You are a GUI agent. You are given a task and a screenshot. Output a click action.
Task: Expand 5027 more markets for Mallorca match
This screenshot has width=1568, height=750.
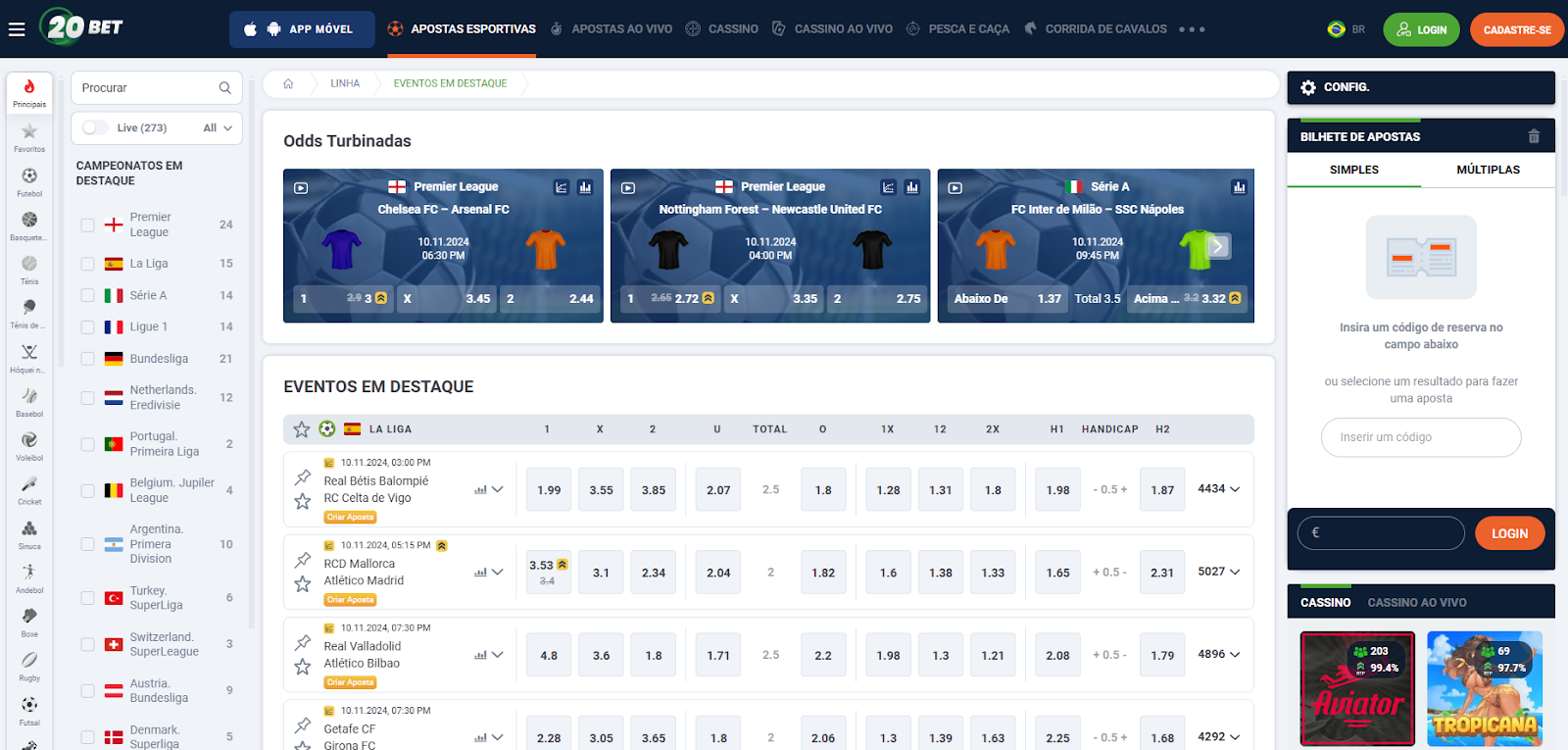1218,572
